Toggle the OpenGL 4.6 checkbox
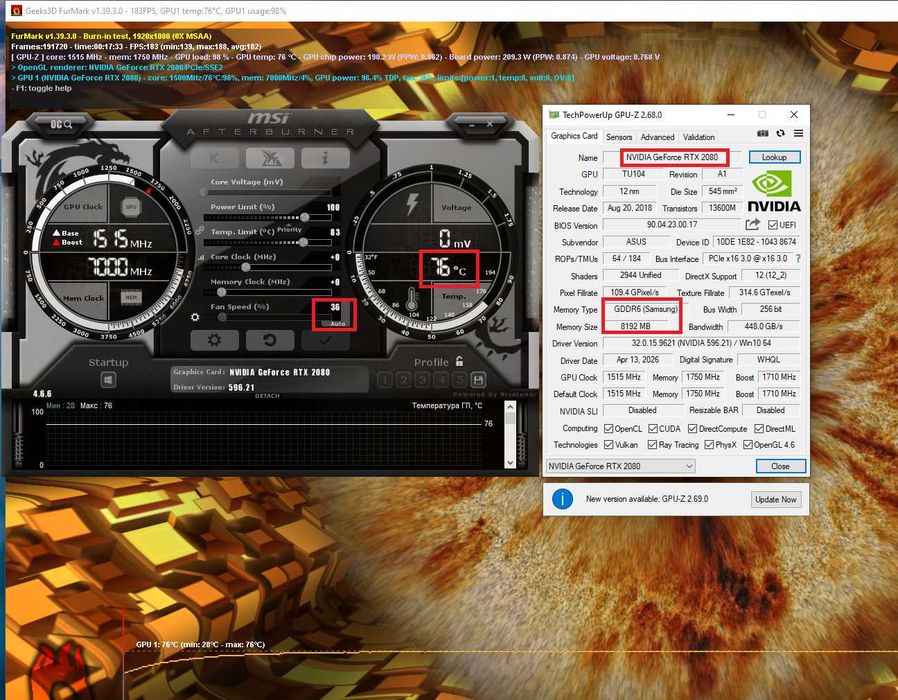Screen dimensions: 898x700 [x=747, y=445]
